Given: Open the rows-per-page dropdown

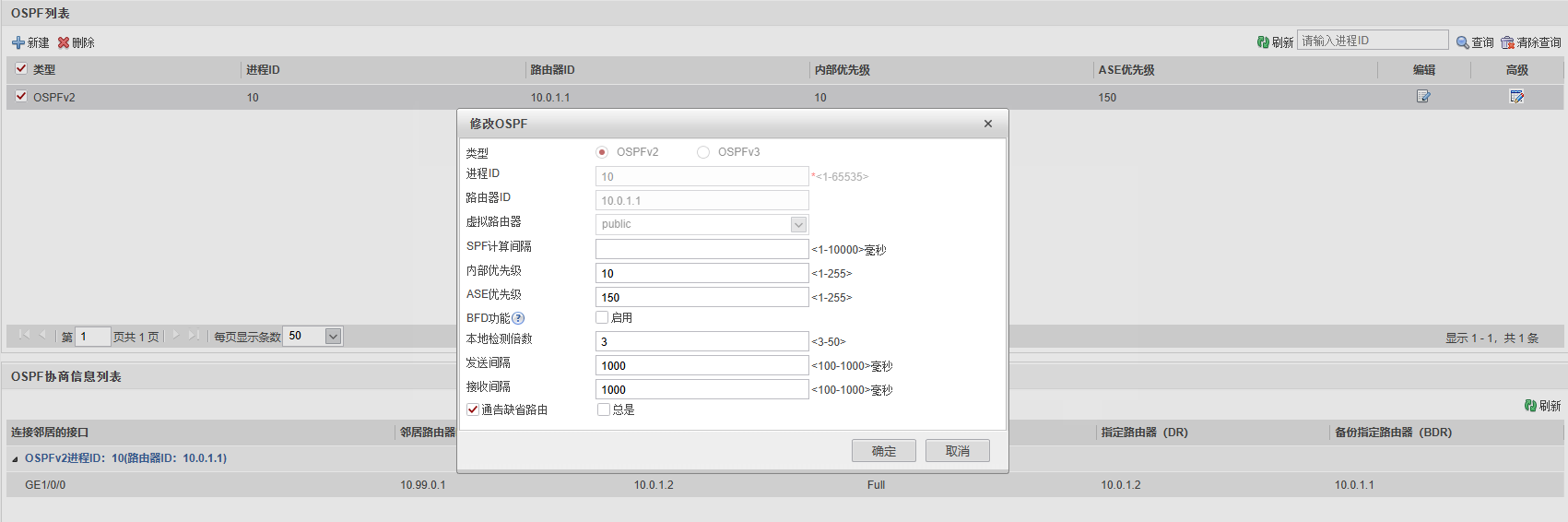Looking at the screenshot, I should point(333,337).
